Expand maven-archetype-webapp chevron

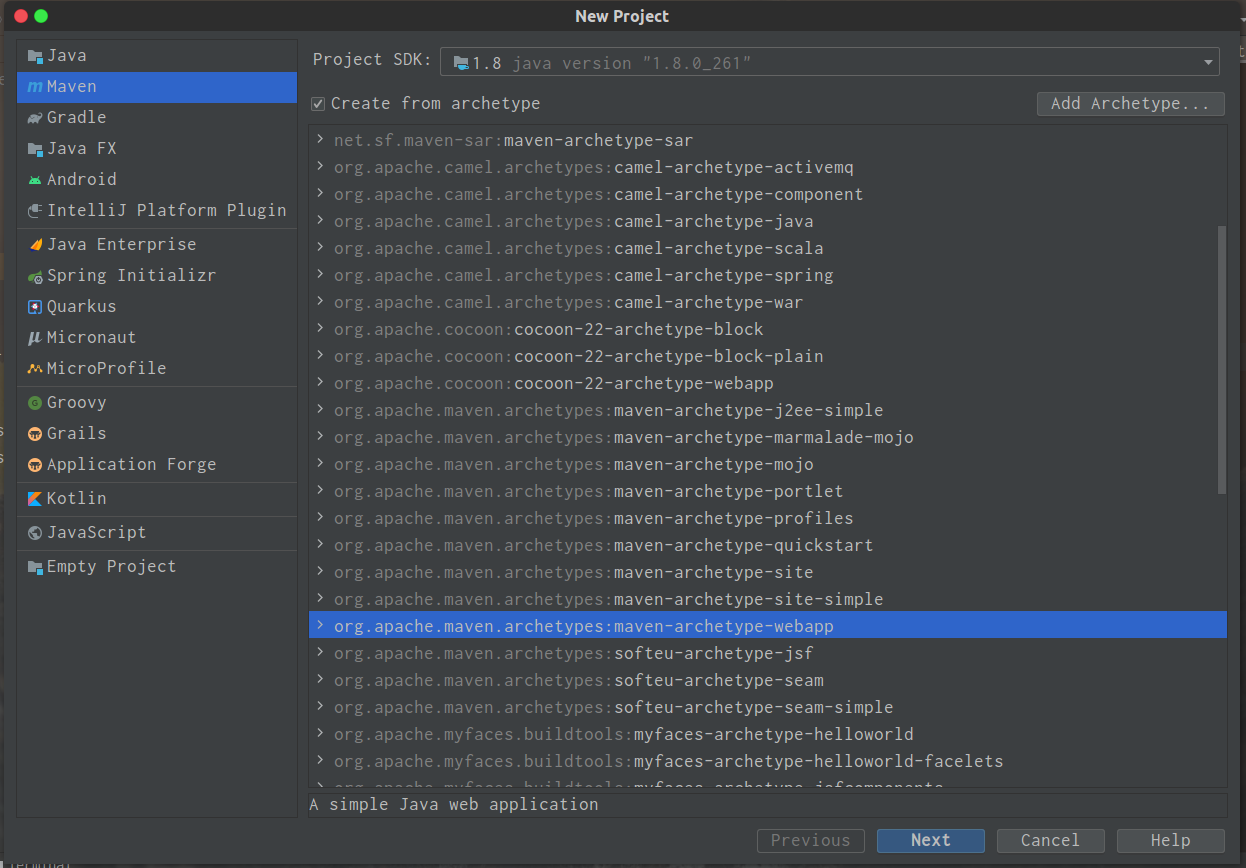pyautogui.click(x=320, y=626)
